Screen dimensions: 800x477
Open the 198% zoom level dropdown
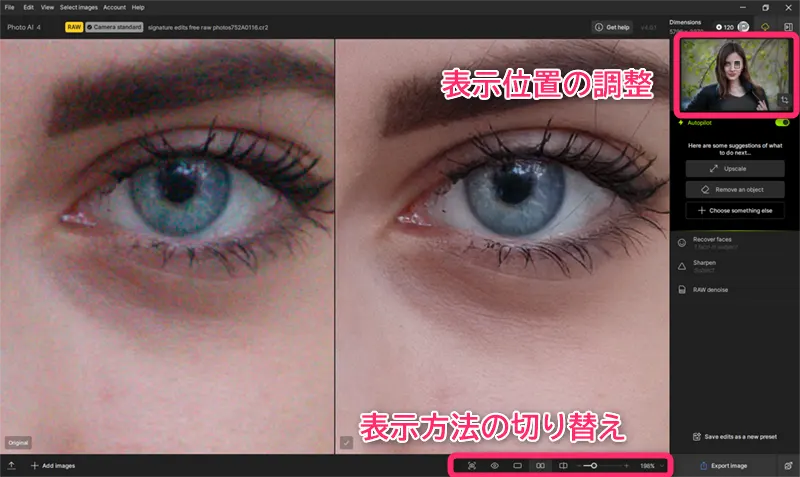coord(652,466)
